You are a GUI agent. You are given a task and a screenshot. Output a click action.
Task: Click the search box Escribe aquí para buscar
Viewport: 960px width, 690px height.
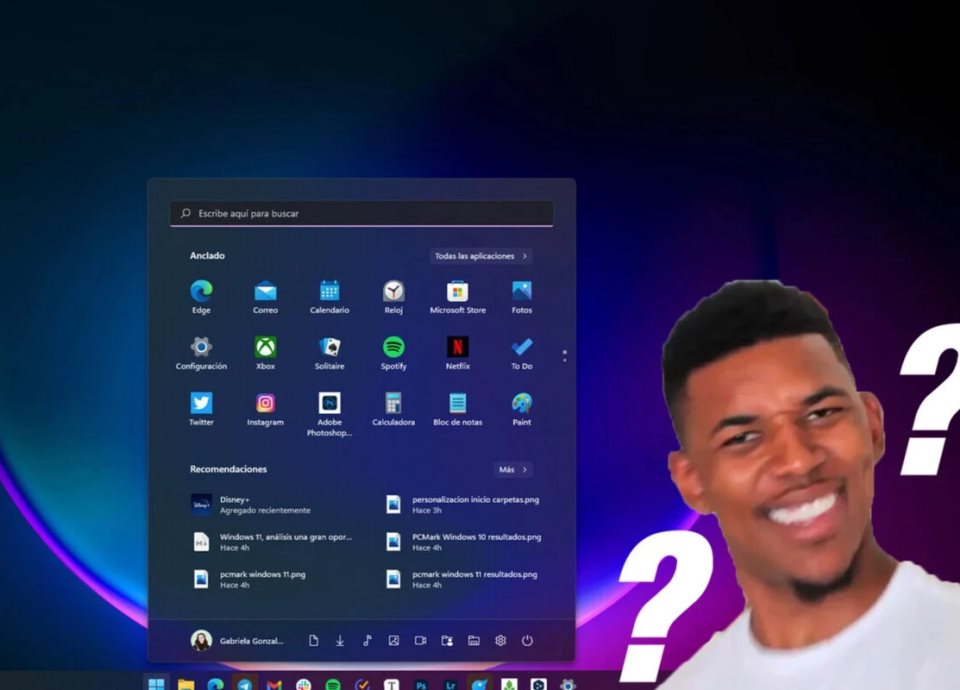361,213
